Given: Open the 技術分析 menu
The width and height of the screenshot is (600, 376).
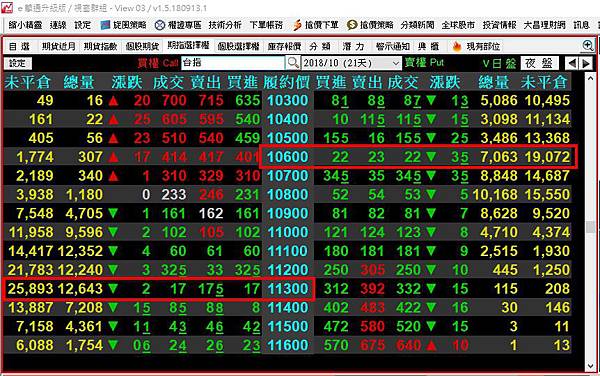Looking at the screenshot, I should tap(225, 25).
